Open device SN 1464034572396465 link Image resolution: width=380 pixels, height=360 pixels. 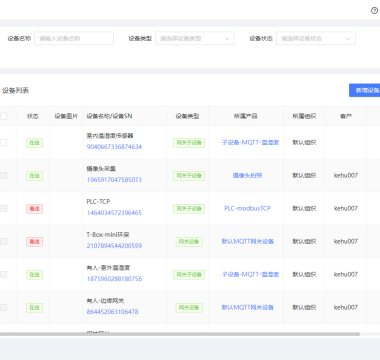[x=114, y=213]
